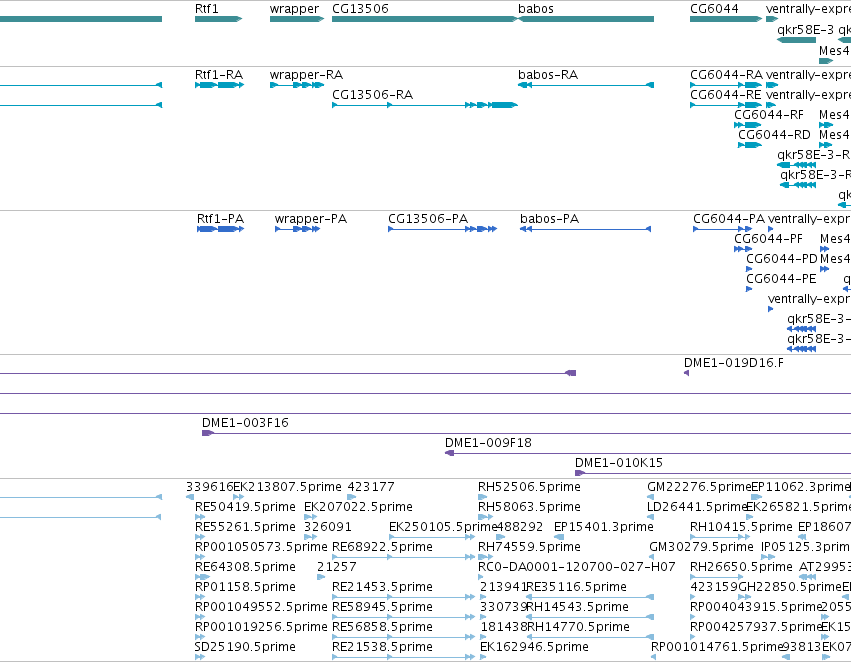This screenshot has width=851, height=662.
Task: Click the babos-PA protein label
Action: pyautogui.click(x=550, y=219)
